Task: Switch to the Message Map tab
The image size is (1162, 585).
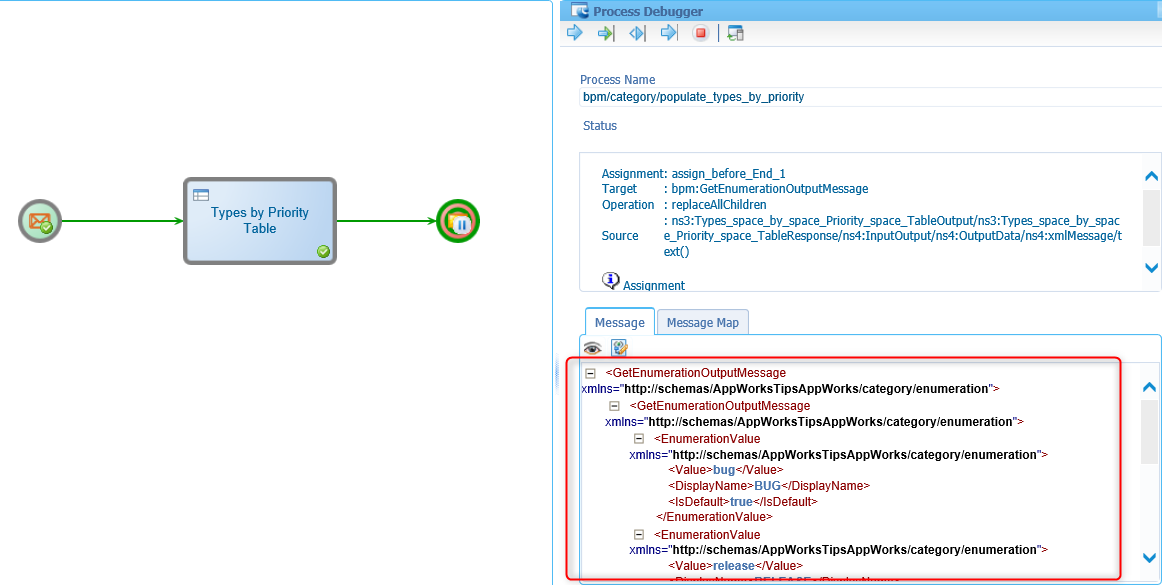Action: click(702, 322)
